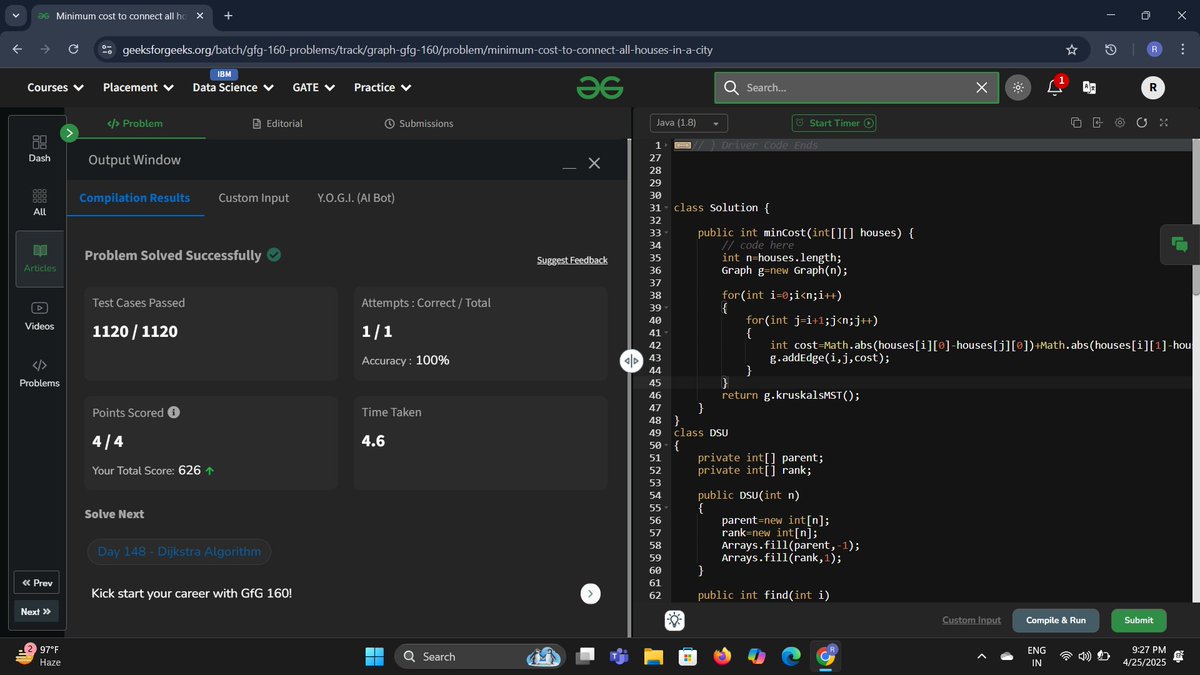1200x675 pixels.
Task: Select the Compilation Results tab
Action: [135, 198]
